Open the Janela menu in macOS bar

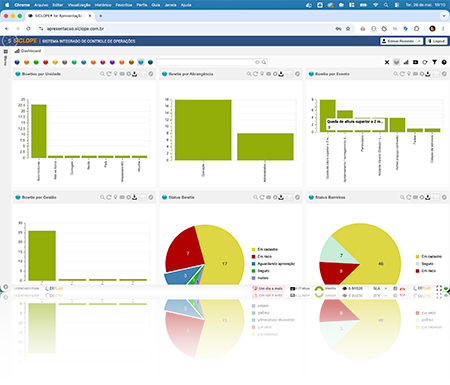click(x=170, y=5)
